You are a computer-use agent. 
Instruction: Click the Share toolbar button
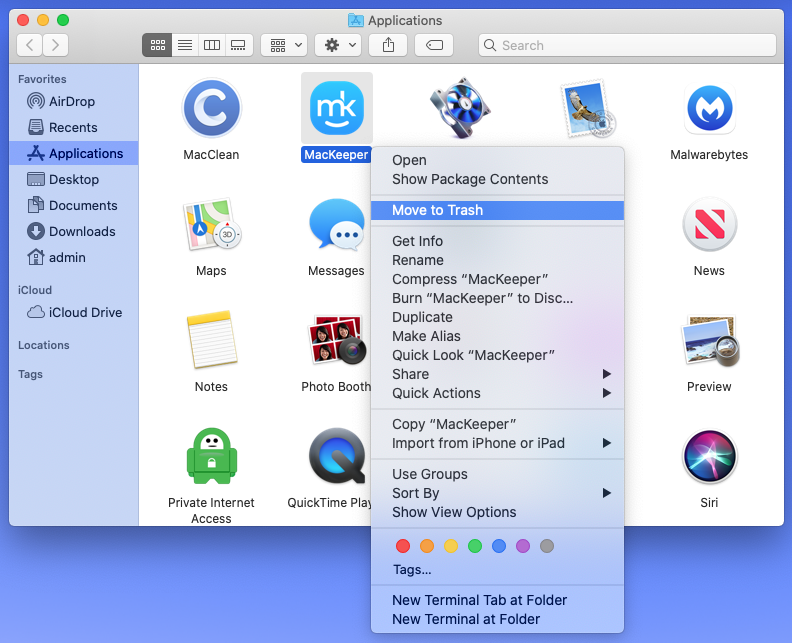[x=388, y=45]
